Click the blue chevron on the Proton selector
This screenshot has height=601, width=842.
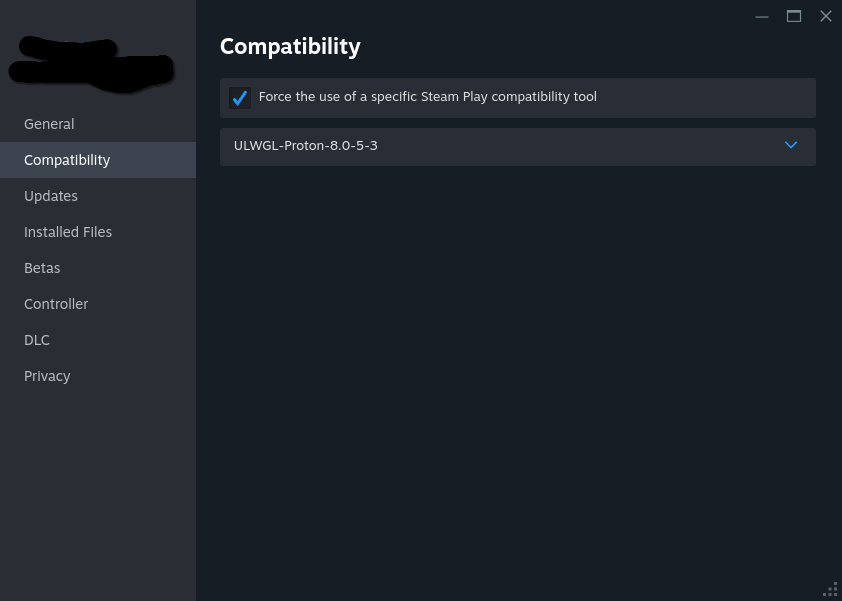click(791, 145)
